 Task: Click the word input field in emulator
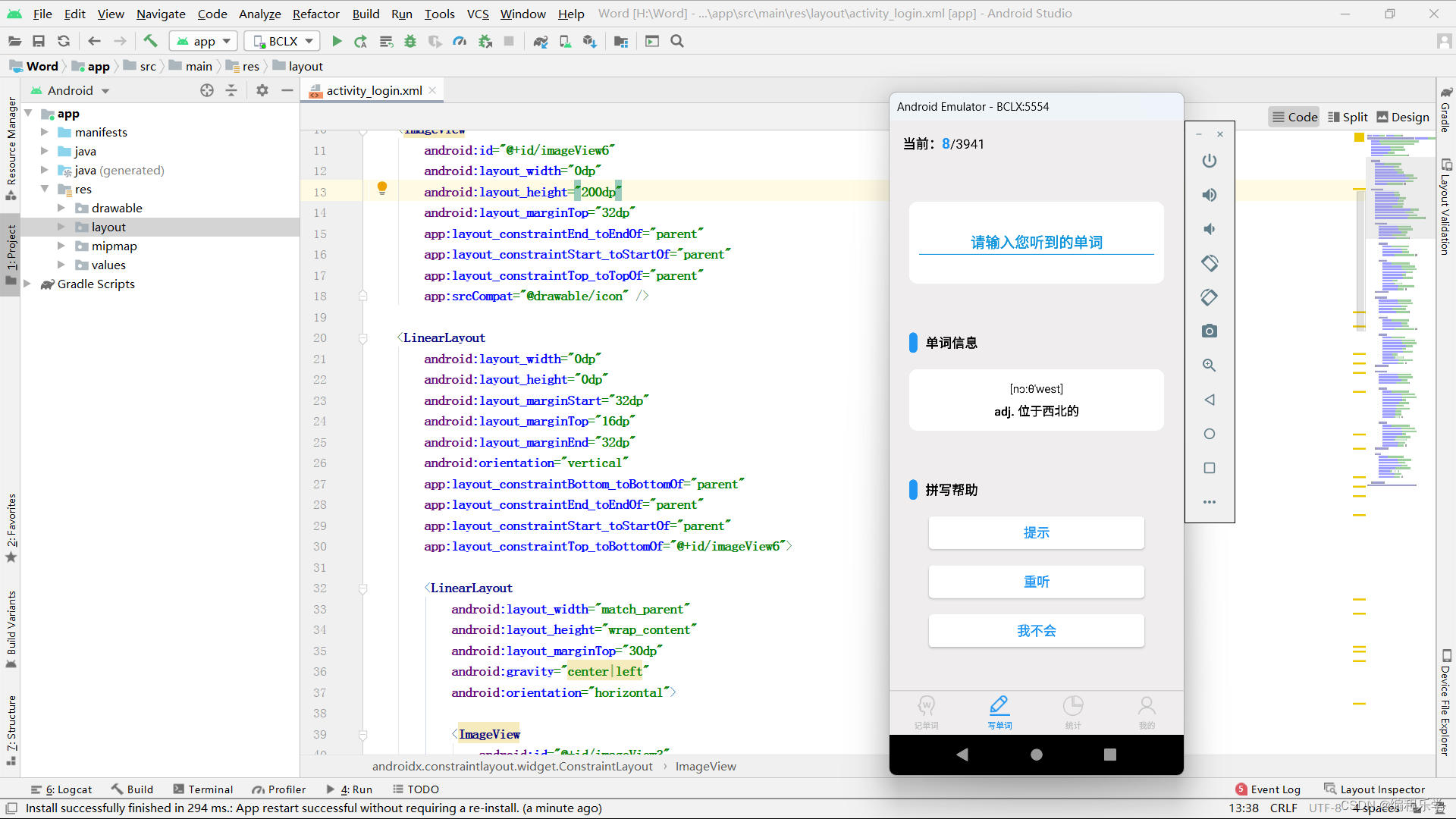tap(1036, 243)
